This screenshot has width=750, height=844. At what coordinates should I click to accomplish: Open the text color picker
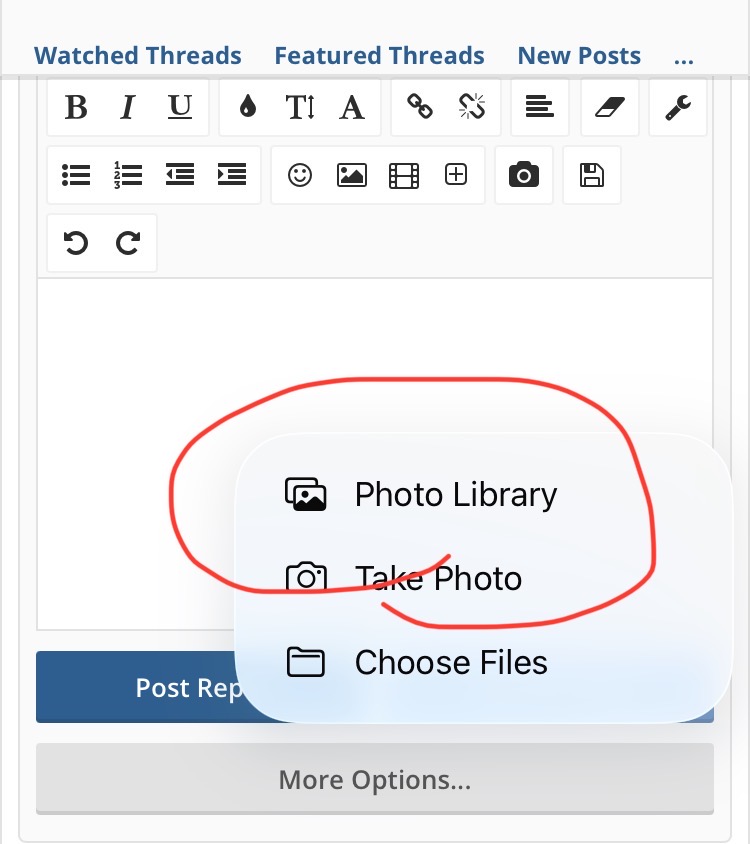click(x=248, y=108)
